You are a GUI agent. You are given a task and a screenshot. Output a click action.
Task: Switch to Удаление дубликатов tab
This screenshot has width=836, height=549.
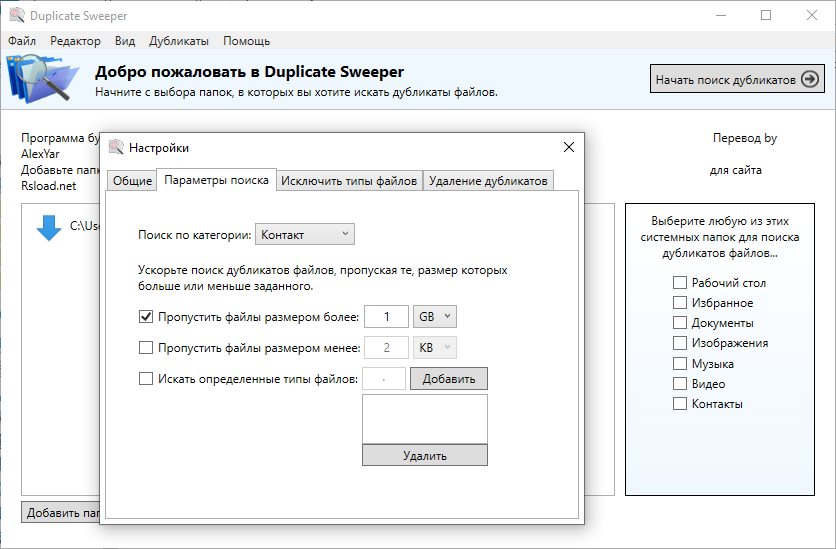pyautogui.click(x=488, y=181)
